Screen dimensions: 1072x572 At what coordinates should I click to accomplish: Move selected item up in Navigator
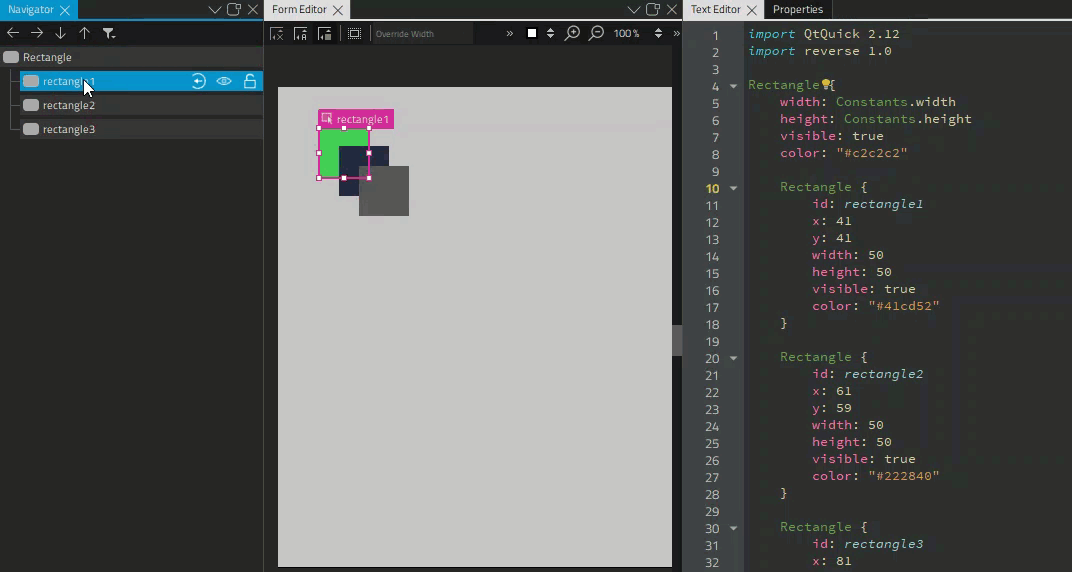coord(84,33)
